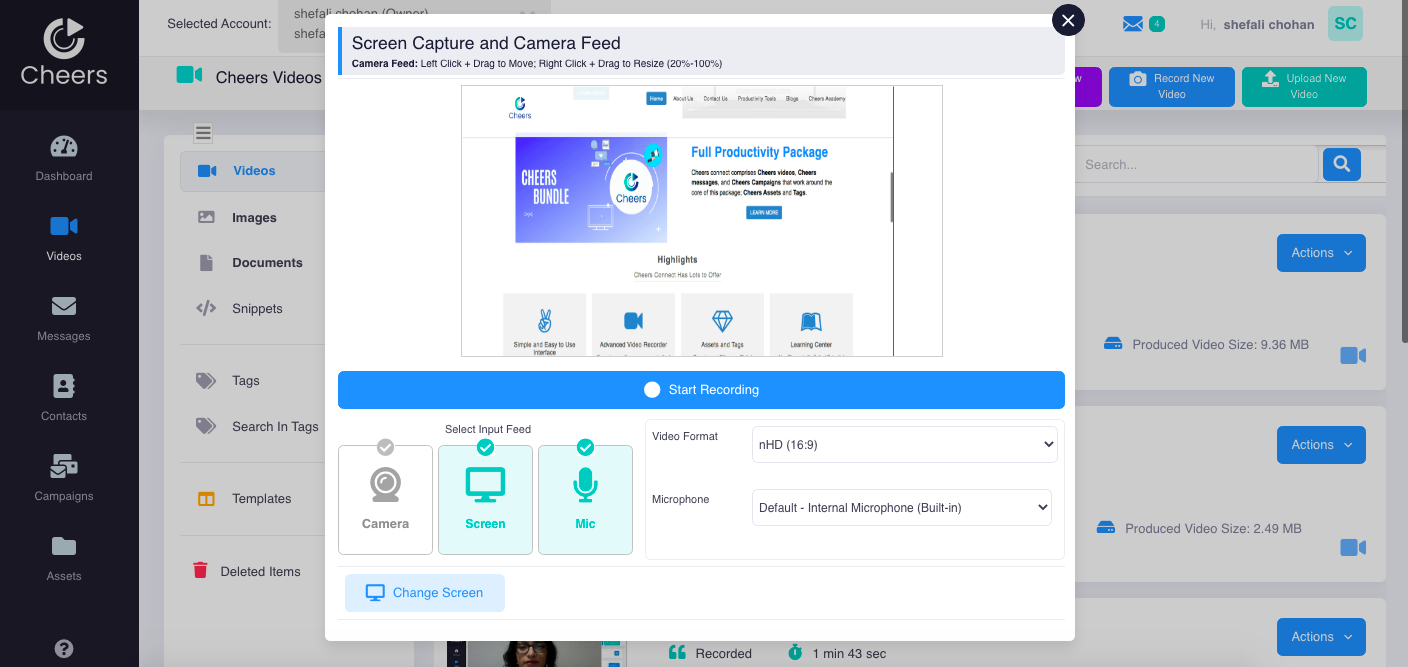Select Videos in the assets list

(253, 171)
